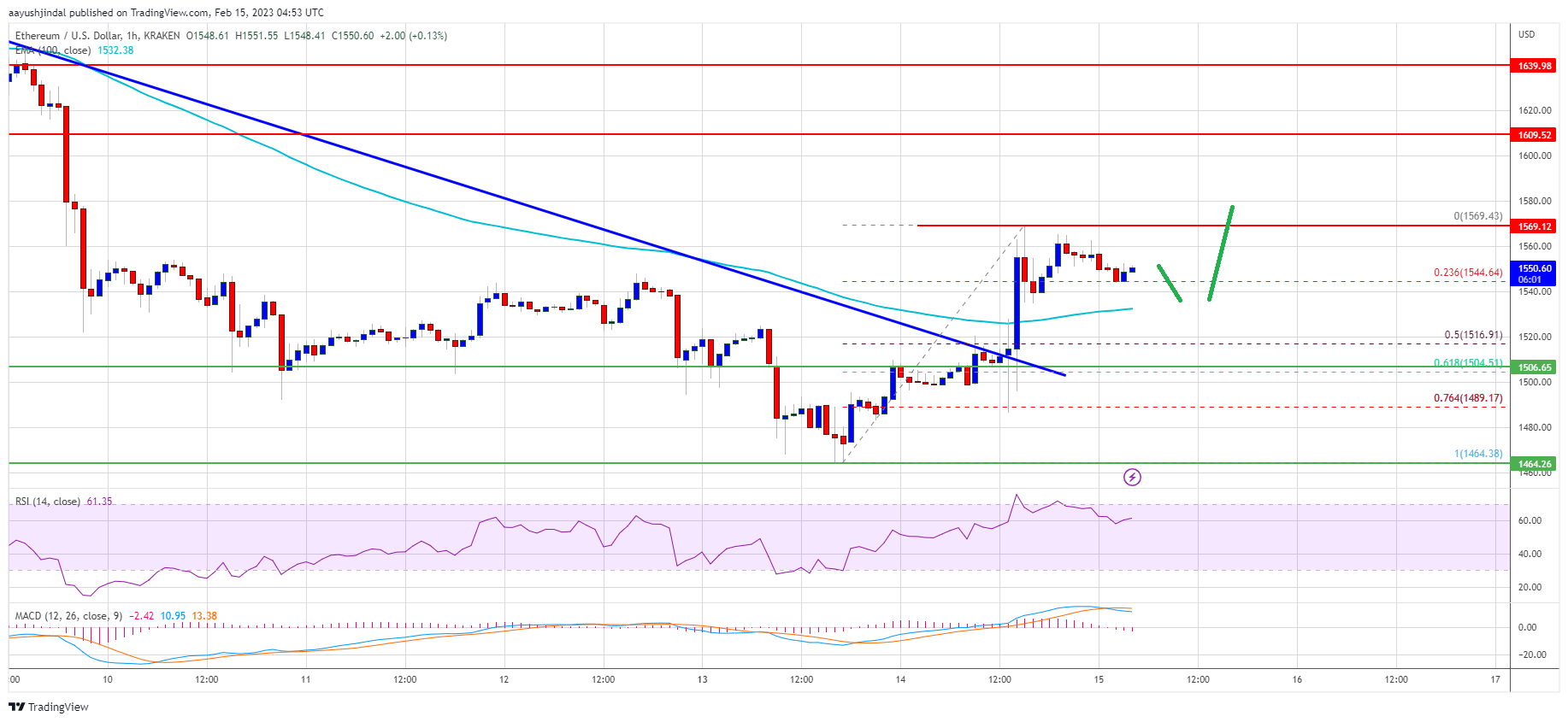Click the tall blue breakout candle near 14 12:00
This screenshot has width=1568, height=722.
coord(1016,302)
